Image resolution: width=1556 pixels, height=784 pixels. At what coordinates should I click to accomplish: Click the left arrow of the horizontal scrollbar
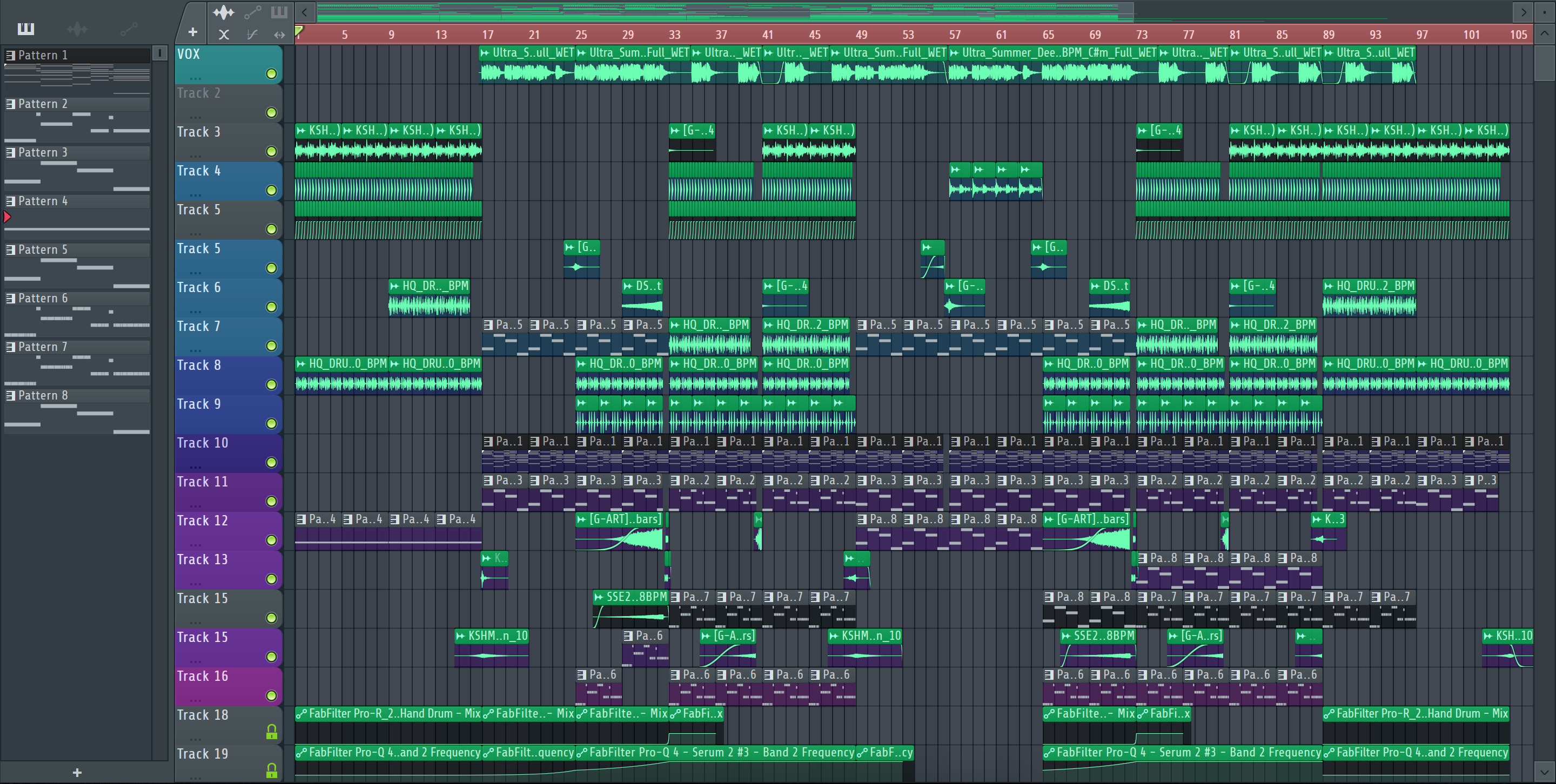click(x=305, y=11)
